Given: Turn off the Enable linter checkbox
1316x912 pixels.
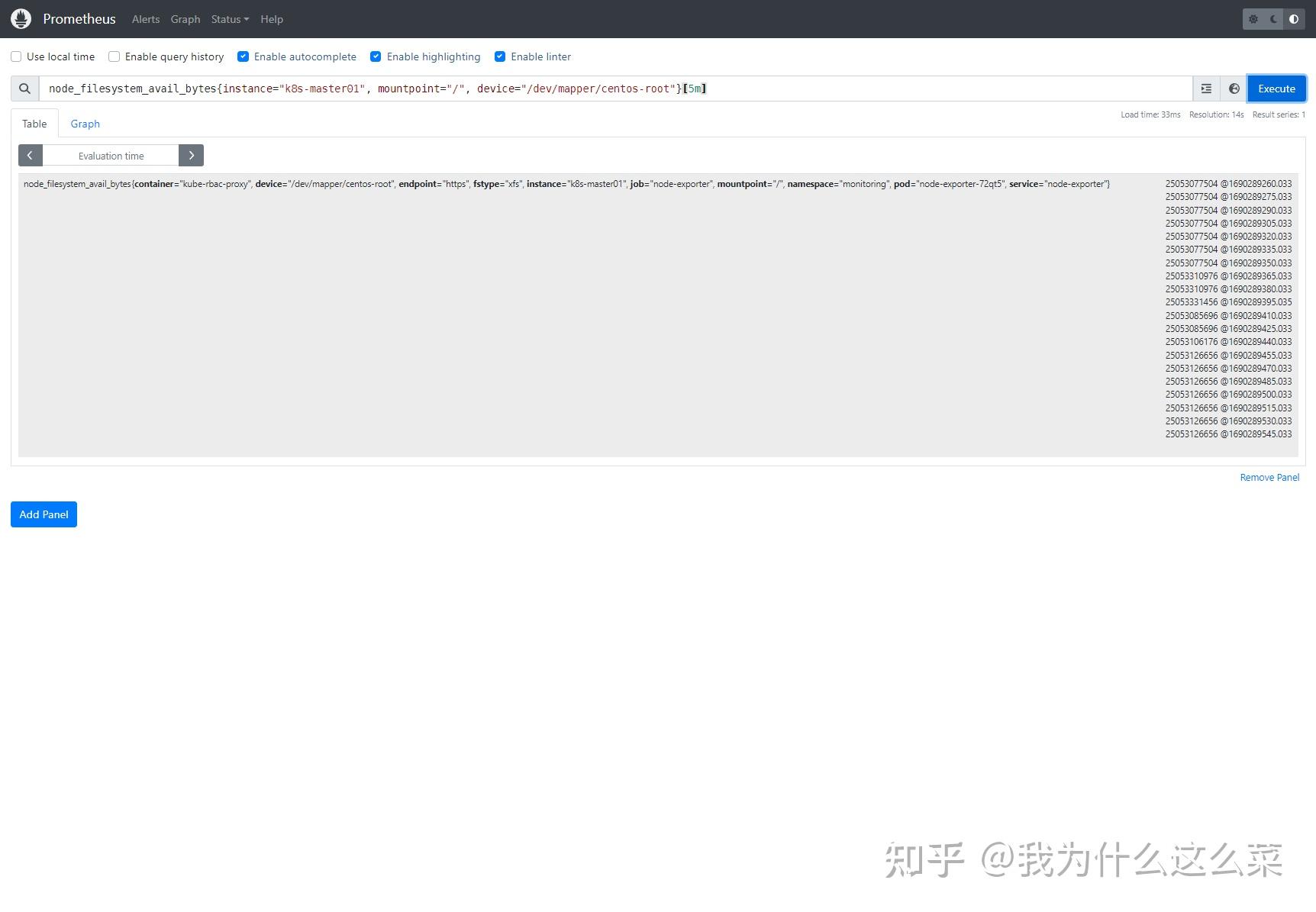Looking at the screenshot, I should point(500,56).
